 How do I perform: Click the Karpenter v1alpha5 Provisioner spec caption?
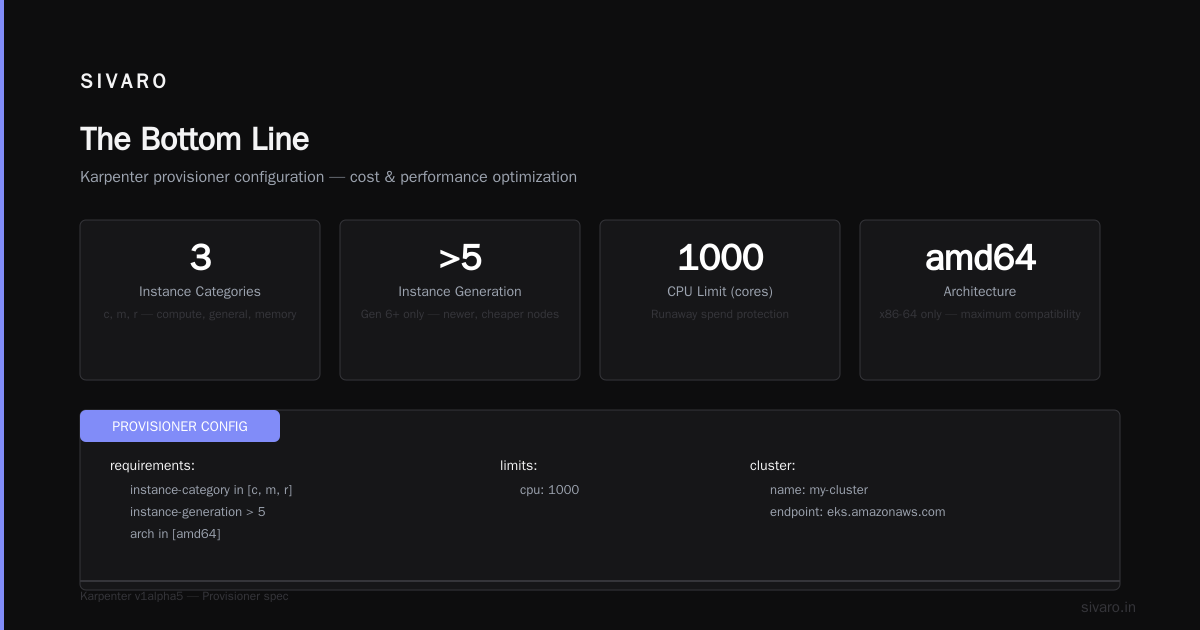point(184,596)
